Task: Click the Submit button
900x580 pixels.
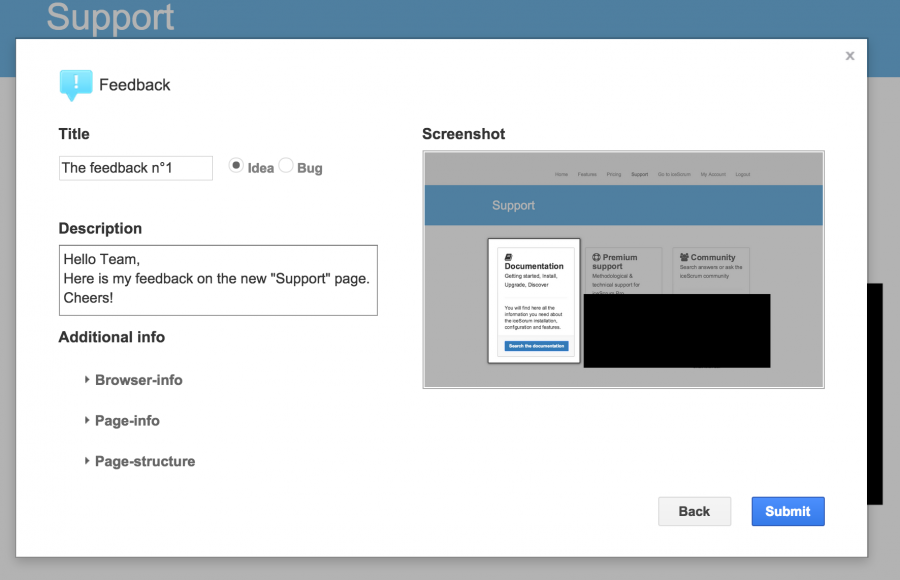Action: (788, 511)
